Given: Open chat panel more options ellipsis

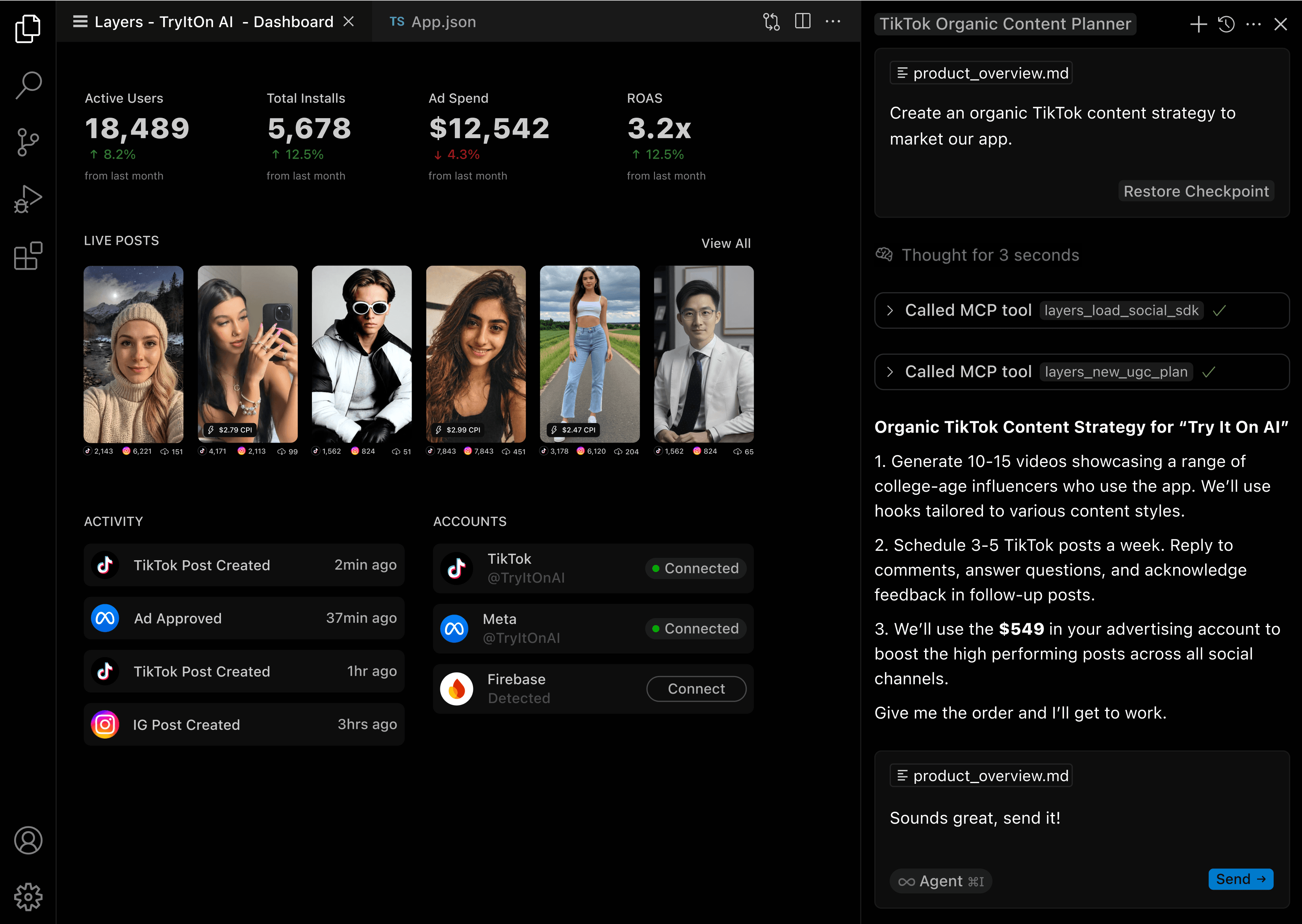Looking at the screenshot, I should point(1254,24).
